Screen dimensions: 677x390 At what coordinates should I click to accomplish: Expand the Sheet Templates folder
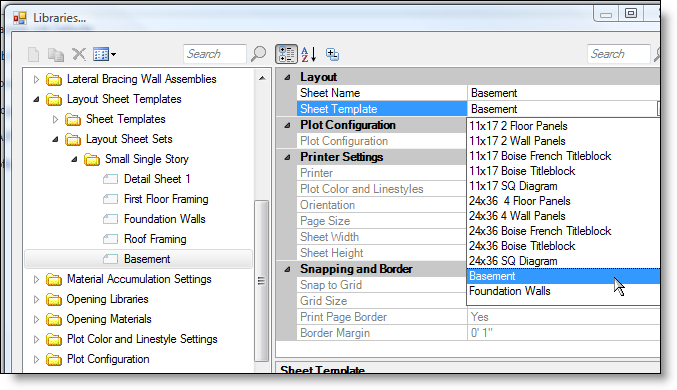[55, 119]
